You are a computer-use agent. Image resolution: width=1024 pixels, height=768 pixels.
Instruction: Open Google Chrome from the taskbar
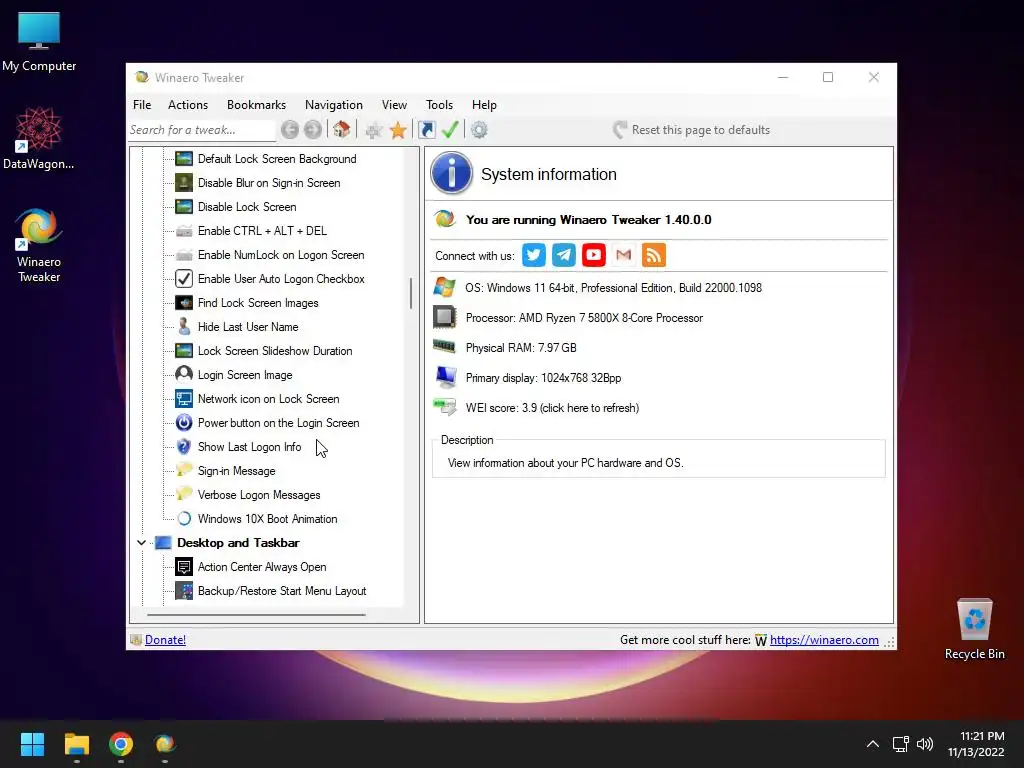coord(121,744)
